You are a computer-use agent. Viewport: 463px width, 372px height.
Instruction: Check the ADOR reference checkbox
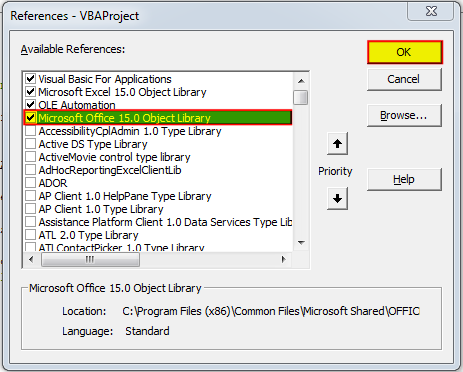click(30, 183)
